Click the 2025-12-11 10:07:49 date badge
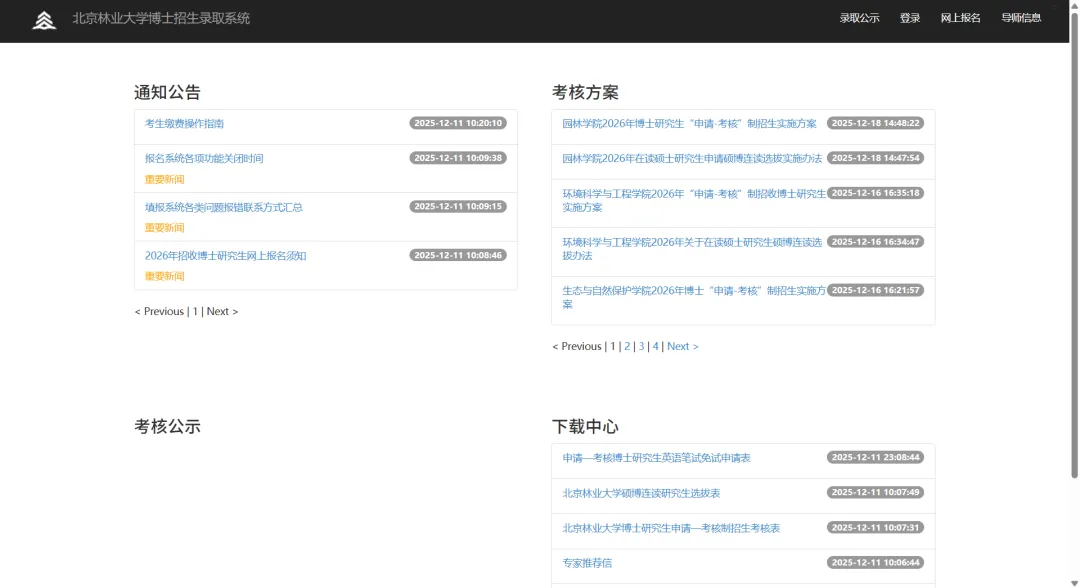The height and width of the screenshot is (588, 1080). coord(875,492)
